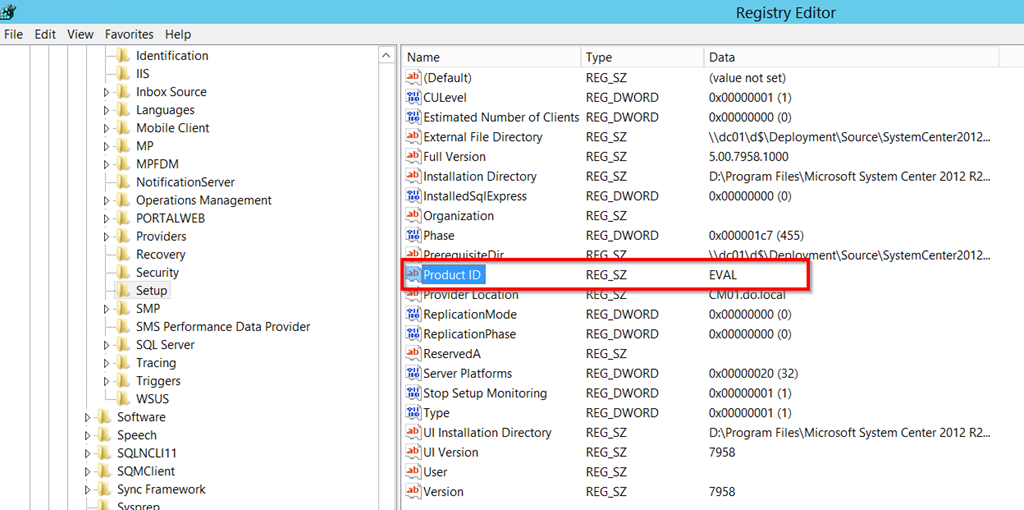The width and height of the screenshot is (1024, 510).
Task: Select the Type value name in list
Action: click(436, 413)
